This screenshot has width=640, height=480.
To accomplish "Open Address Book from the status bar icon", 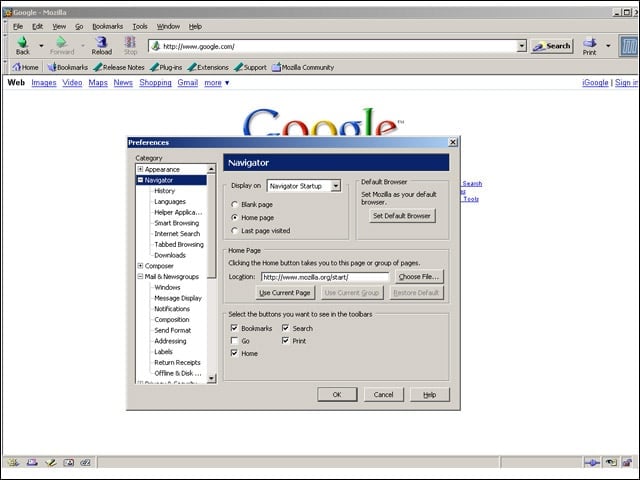I will point(69,462).
